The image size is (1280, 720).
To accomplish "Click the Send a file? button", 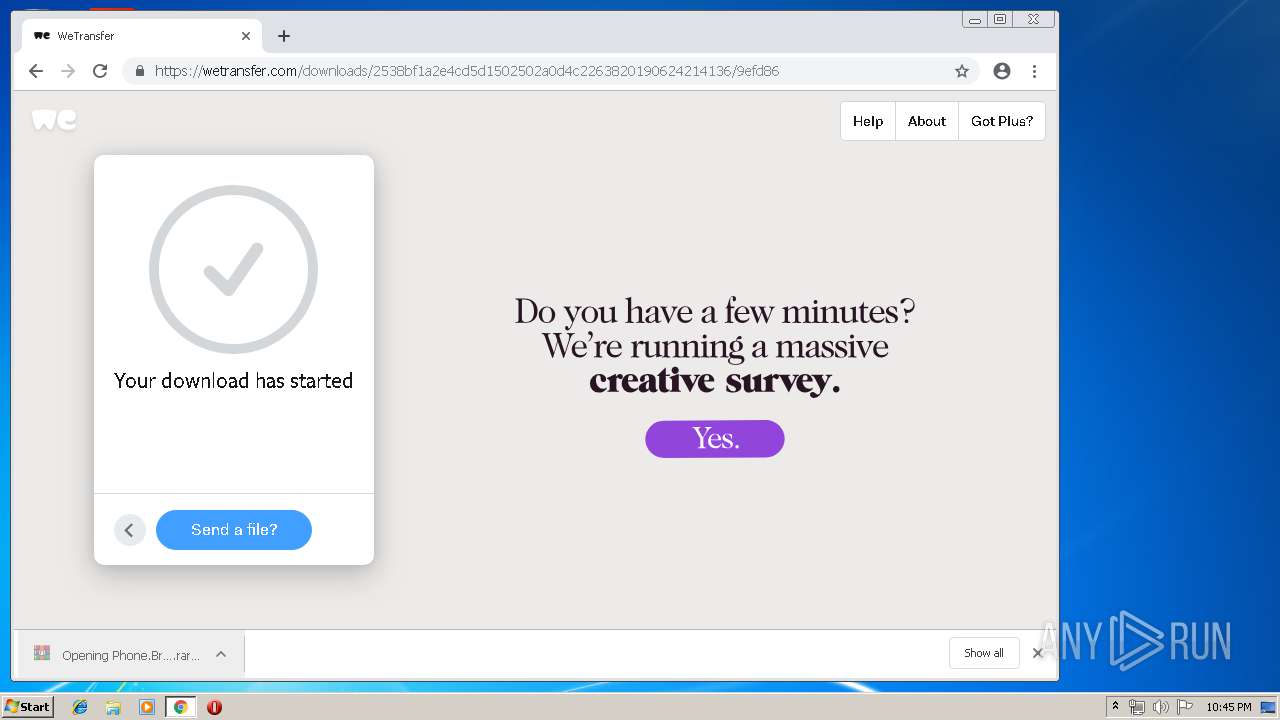I will coord(234,530).
